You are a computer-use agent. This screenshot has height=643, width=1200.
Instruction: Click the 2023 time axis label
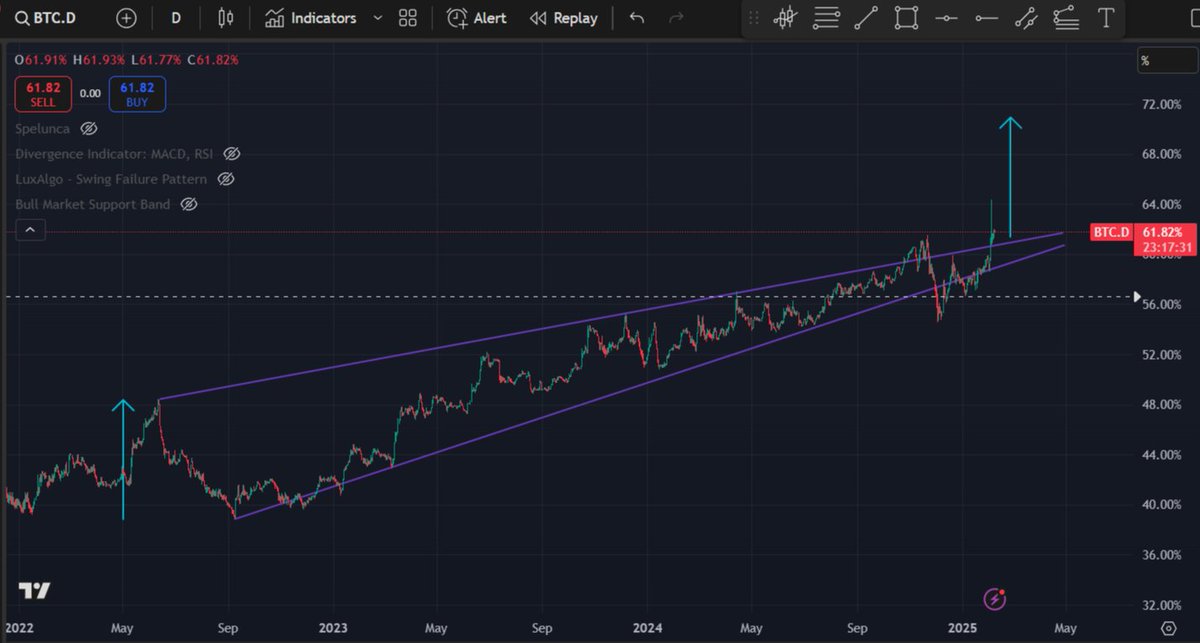point(332,628)
